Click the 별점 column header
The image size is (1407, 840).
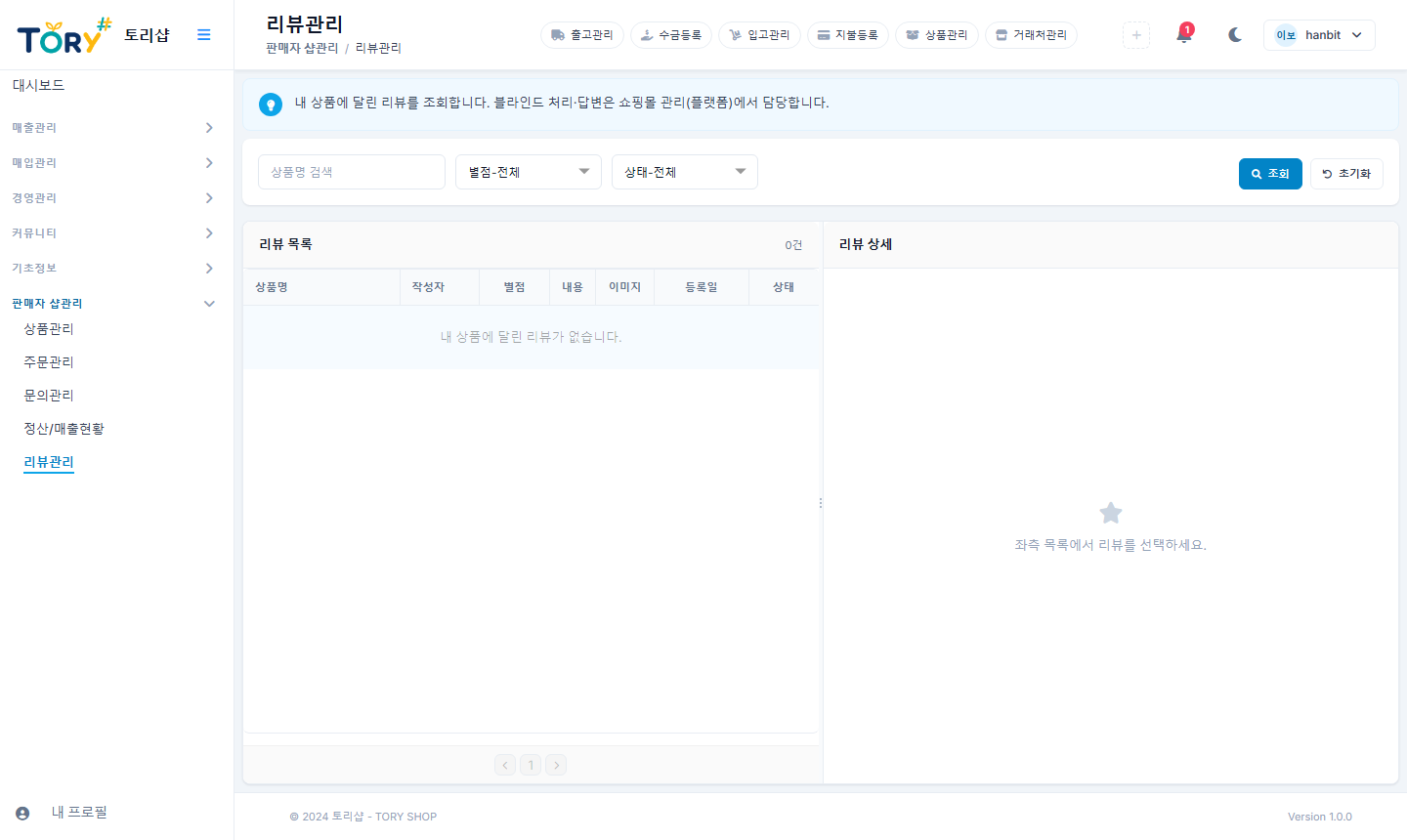click(514, 287)
